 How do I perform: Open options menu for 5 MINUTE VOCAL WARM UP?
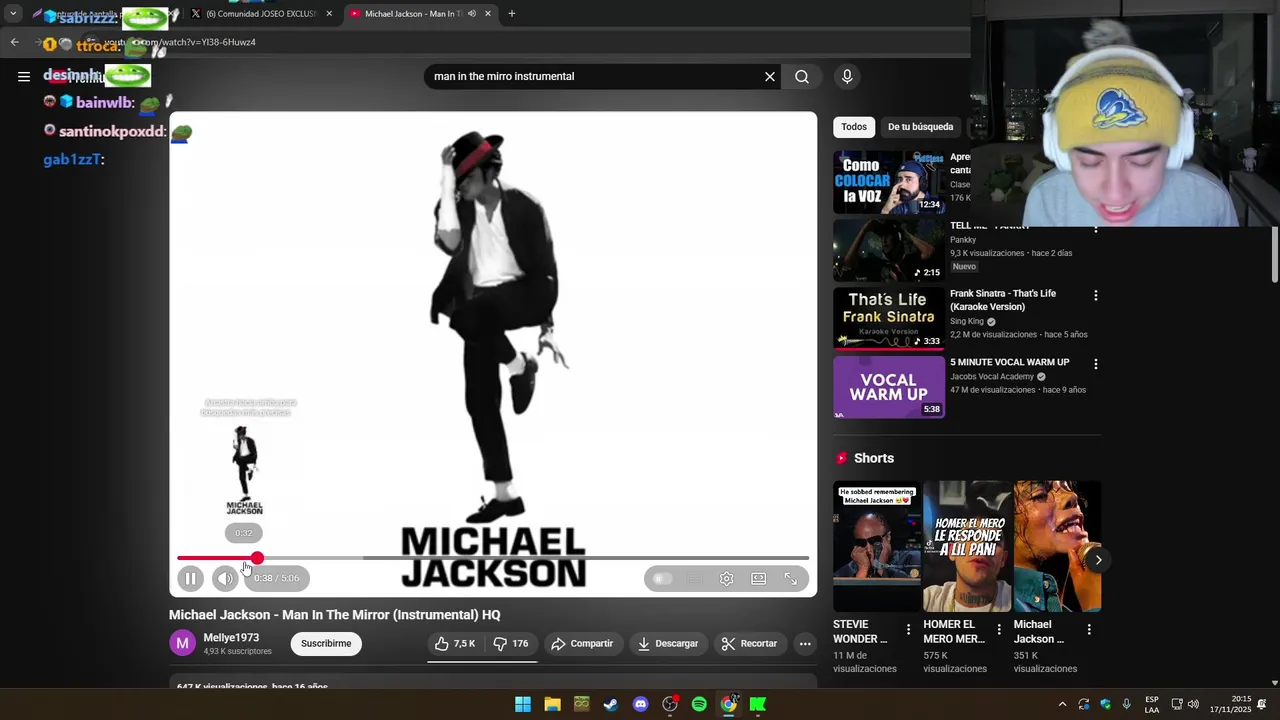click(x=1096, y=364)
